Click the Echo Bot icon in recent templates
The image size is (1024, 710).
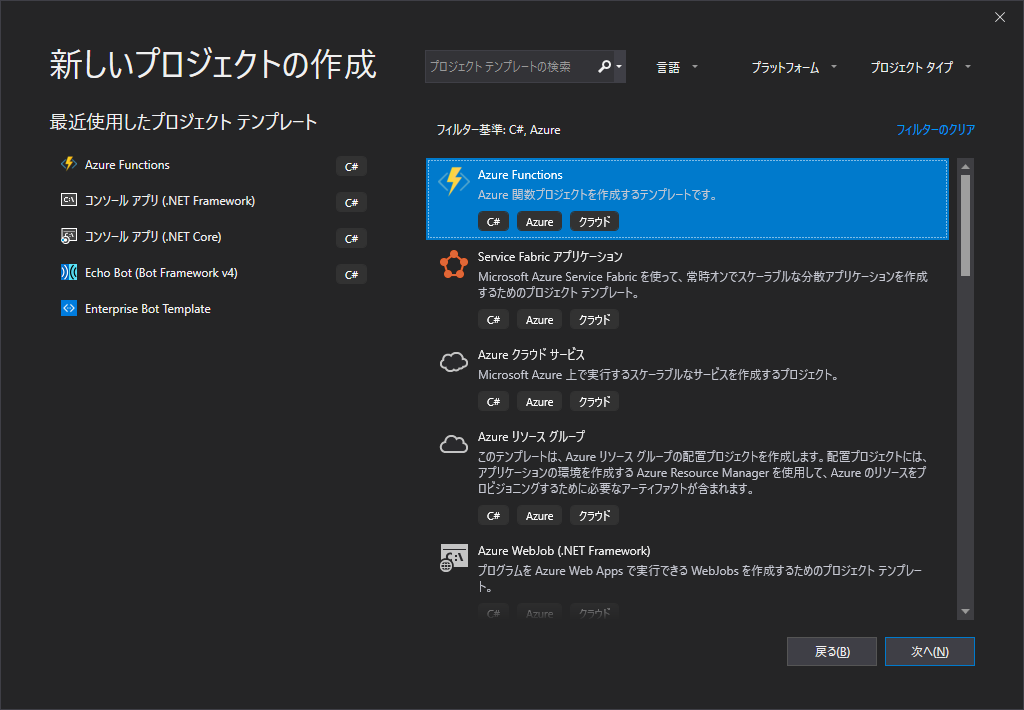click(x=69, y=272)
